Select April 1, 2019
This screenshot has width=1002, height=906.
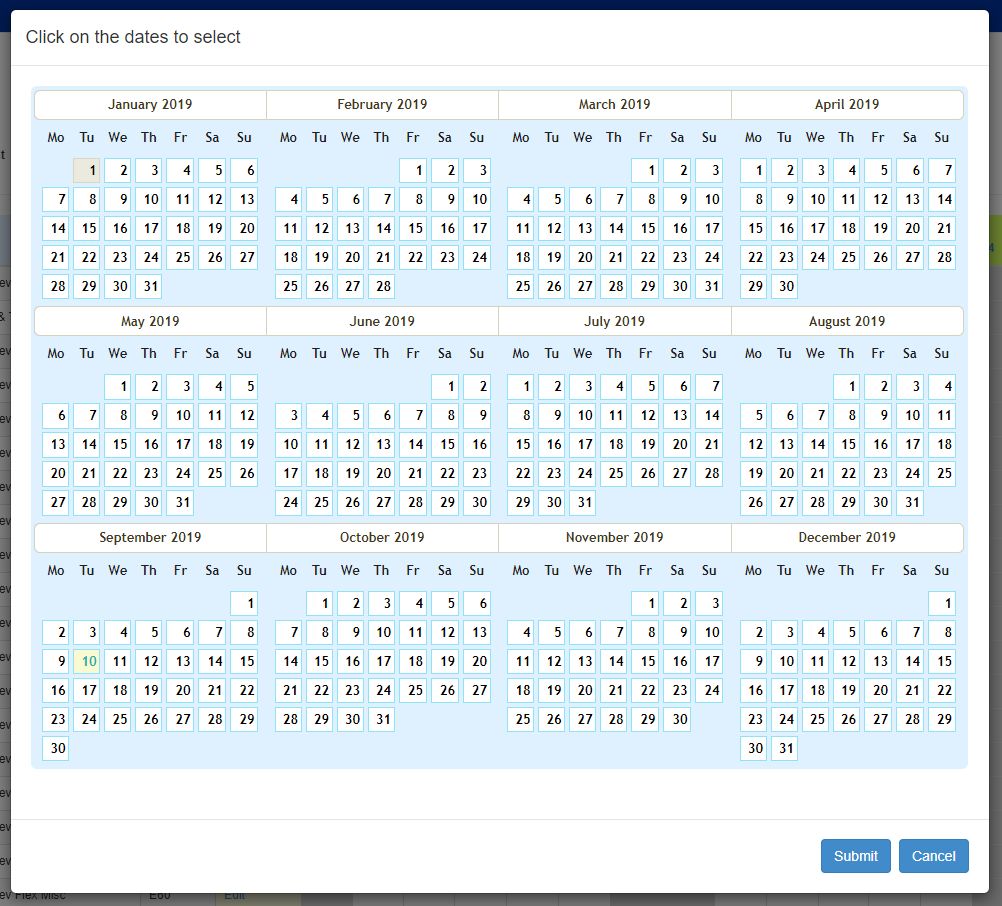pos(753,171)
